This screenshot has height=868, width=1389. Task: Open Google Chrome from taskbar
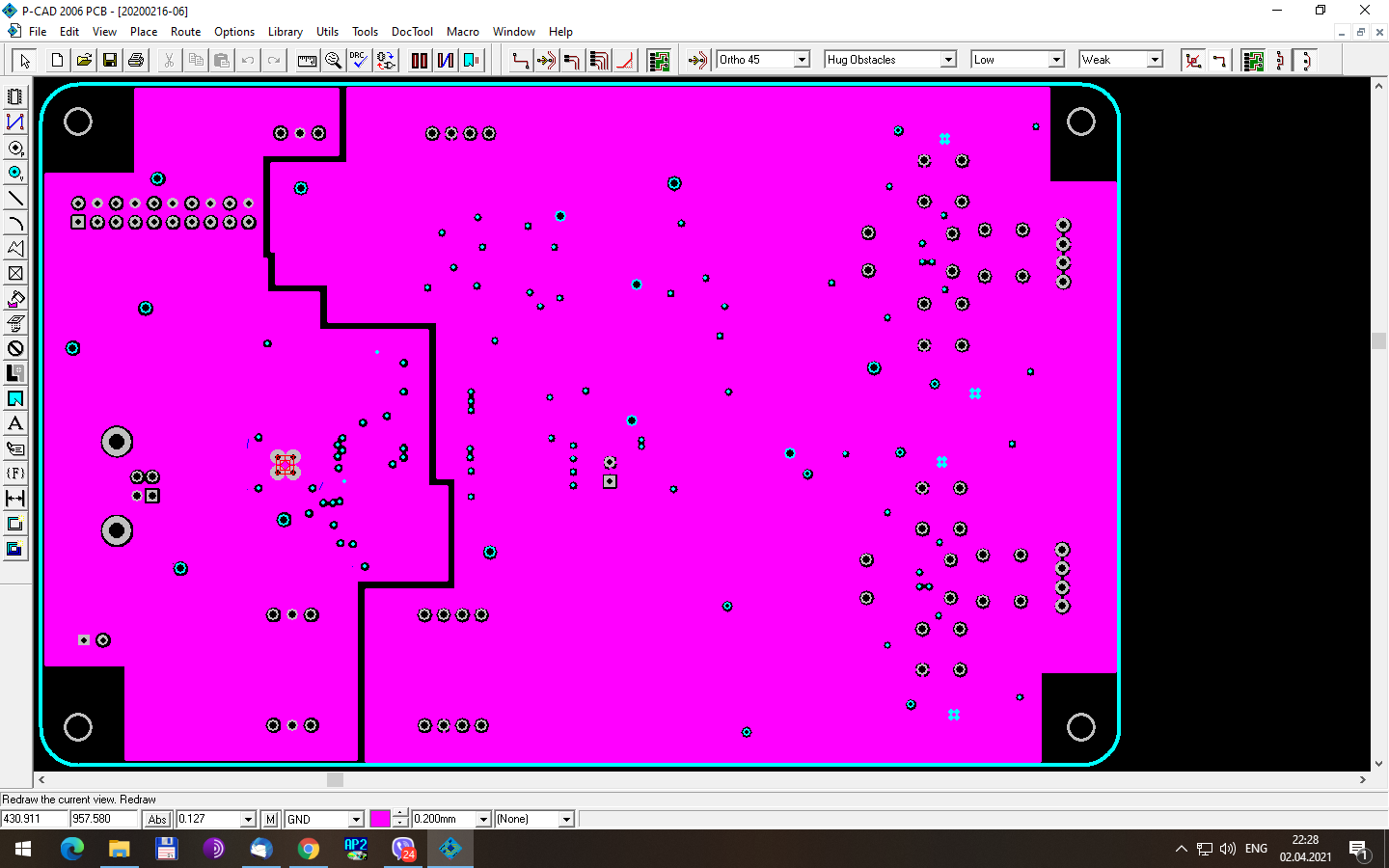click(309, 849)
